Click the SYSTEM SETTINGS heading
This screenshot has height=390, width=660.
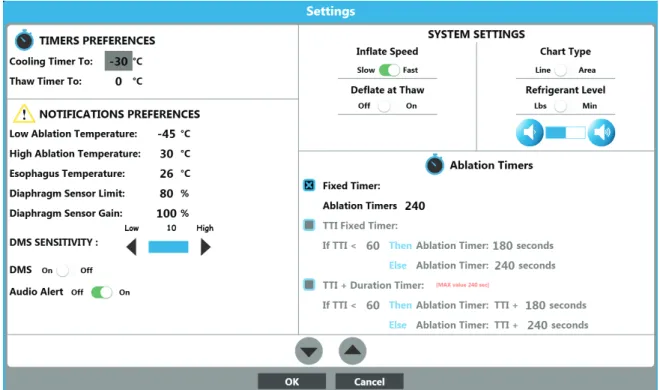pos(476,34)
